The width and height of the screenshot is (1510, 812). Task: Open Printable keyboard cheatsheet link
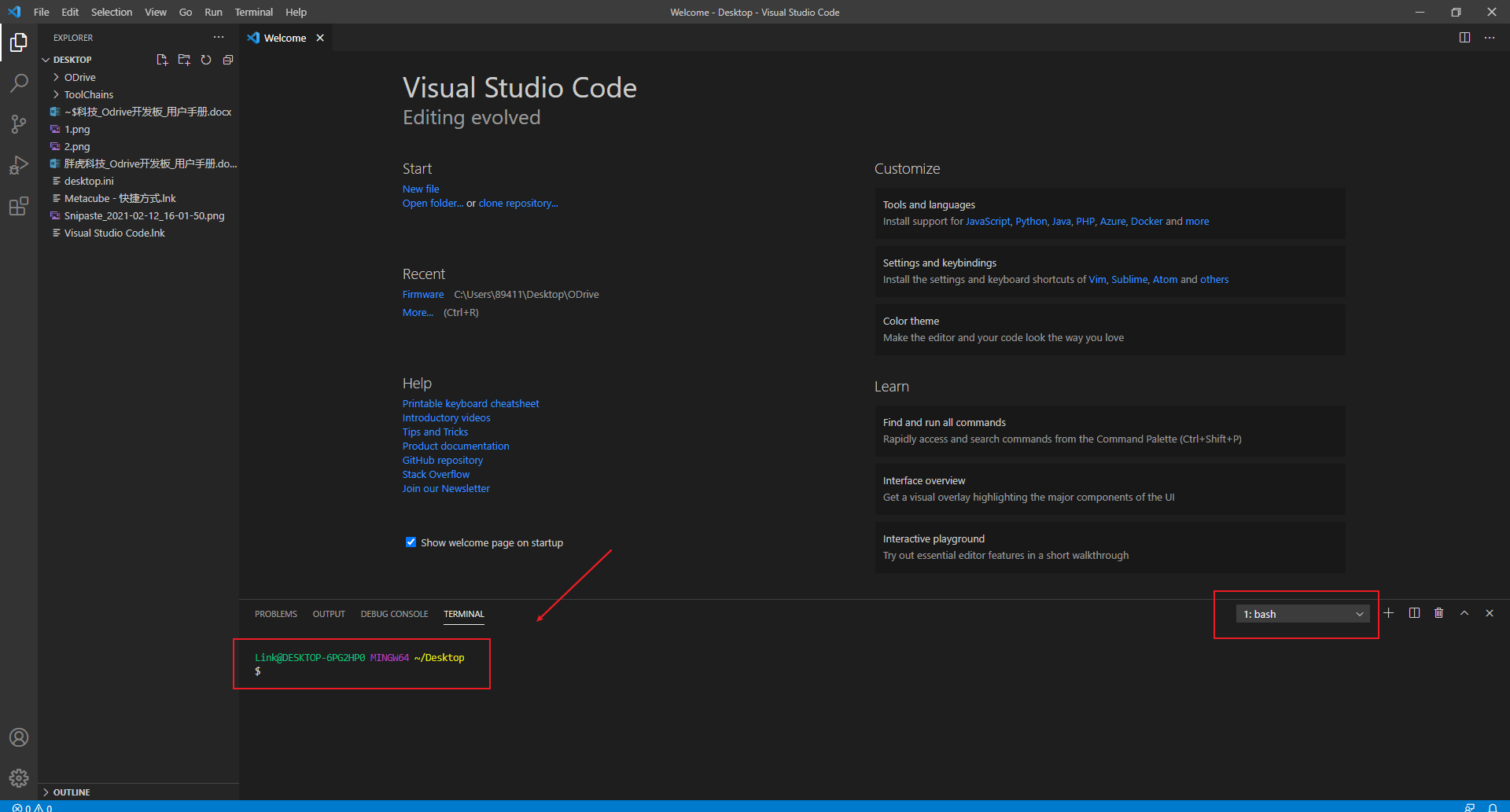pyautogui.click(x=471, y=404)
